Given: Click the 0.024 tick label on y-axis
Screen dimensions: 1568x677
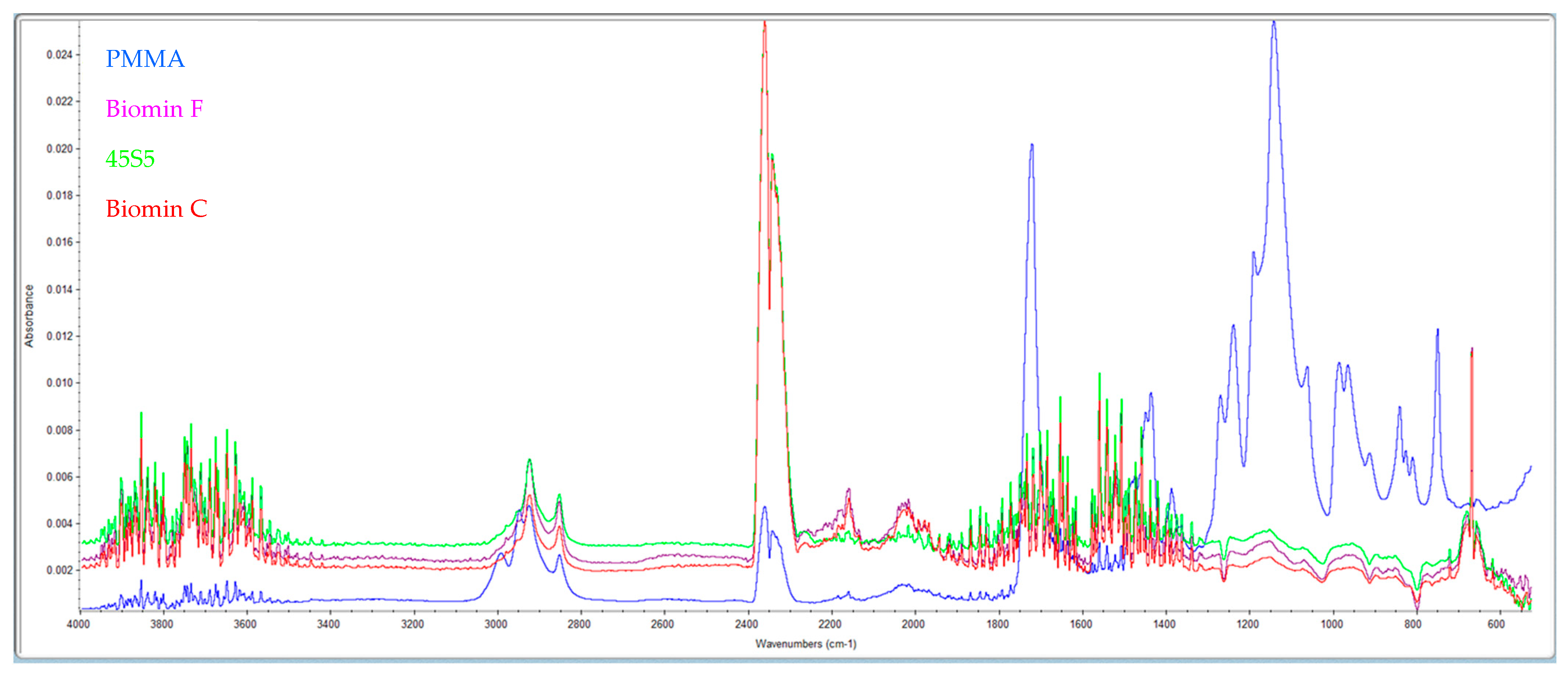Looking at the screenshot, I should click(x=59, y=55).
